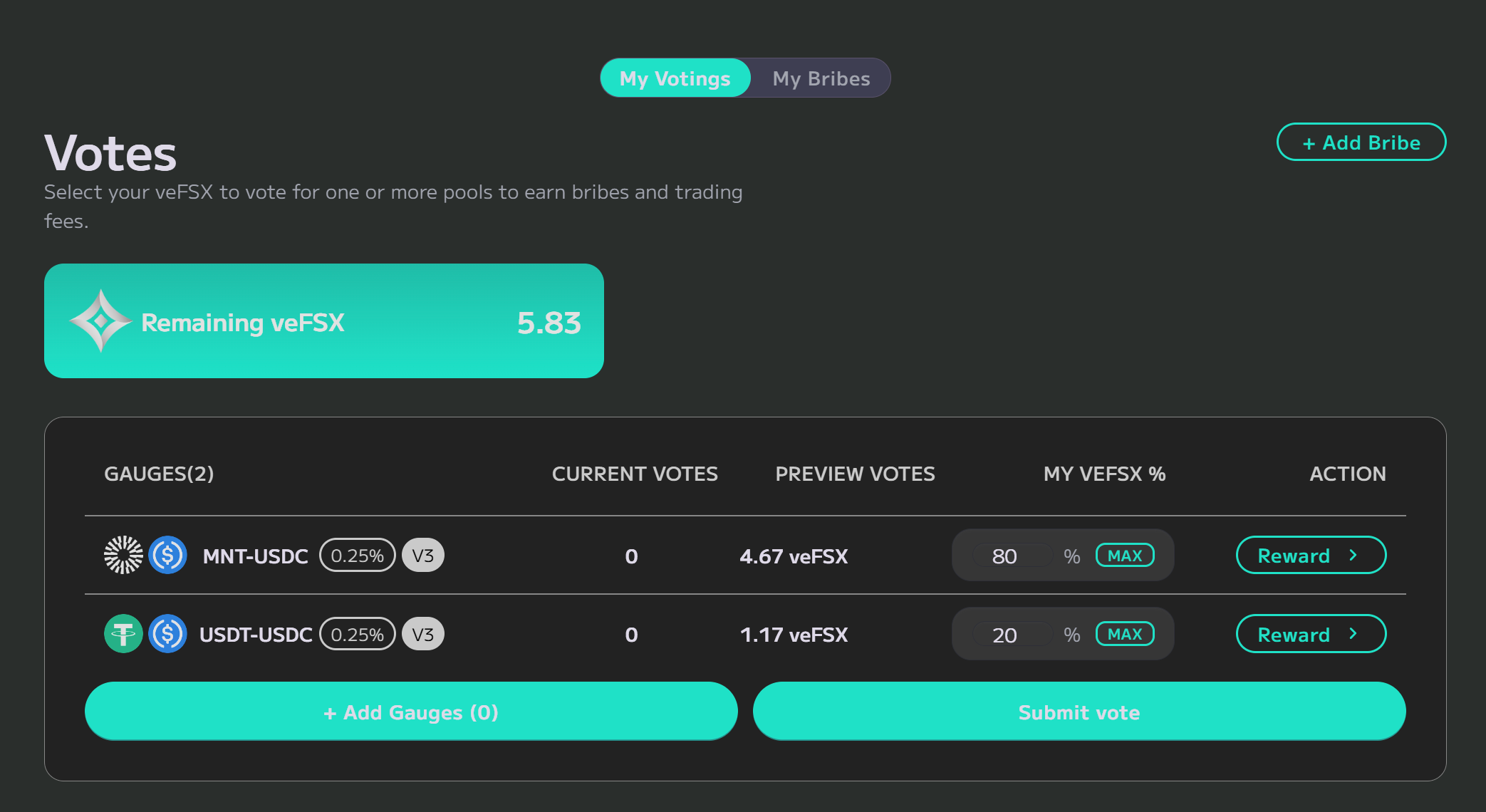The image size is (1486, 812).
Task: Expand Reward for the MNT-USDC gauge
Action: [1310, 556]
